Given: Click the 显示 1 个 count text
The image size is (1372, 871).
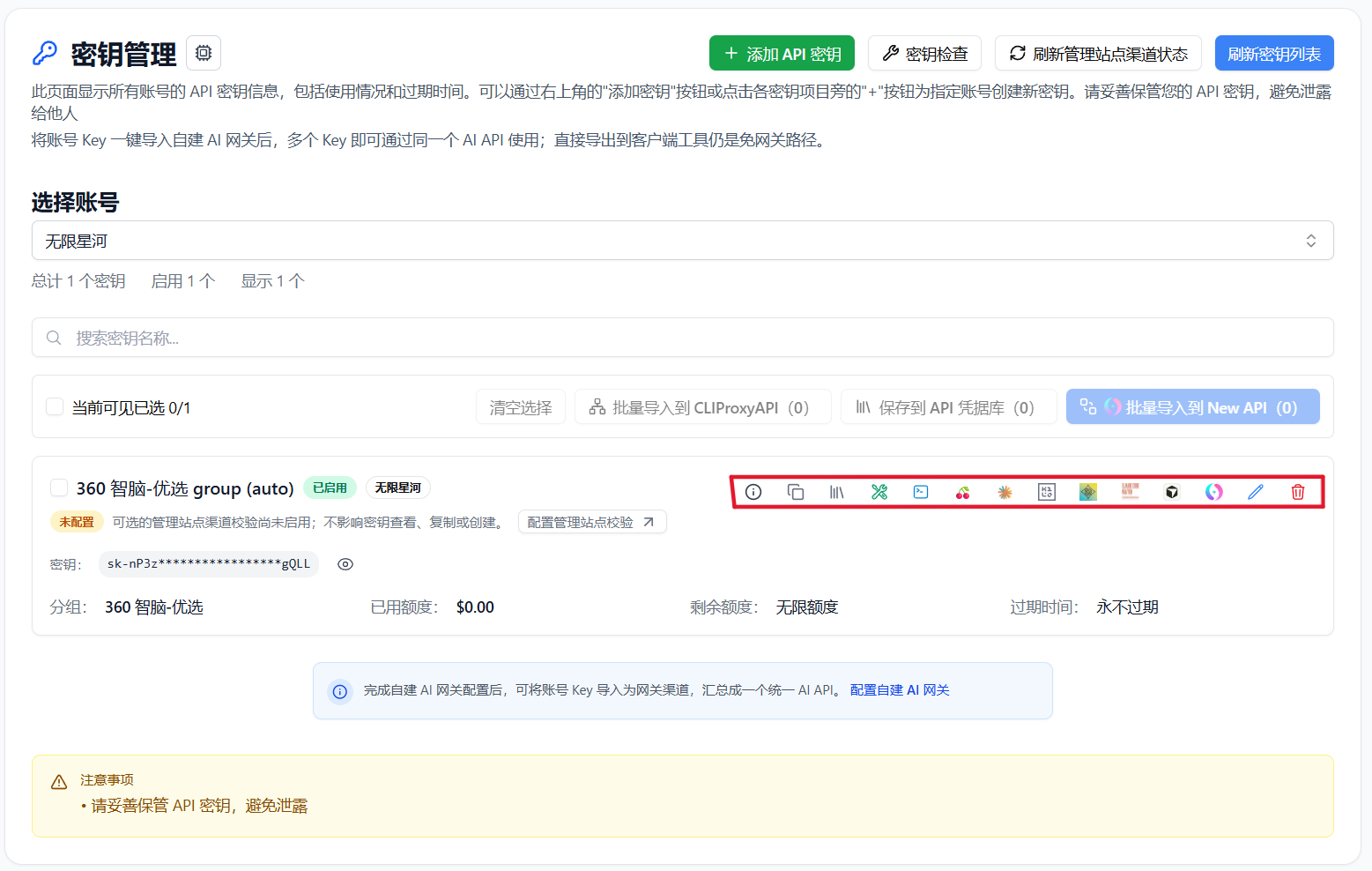Looking at the screenshot, I should click(273, 281).
